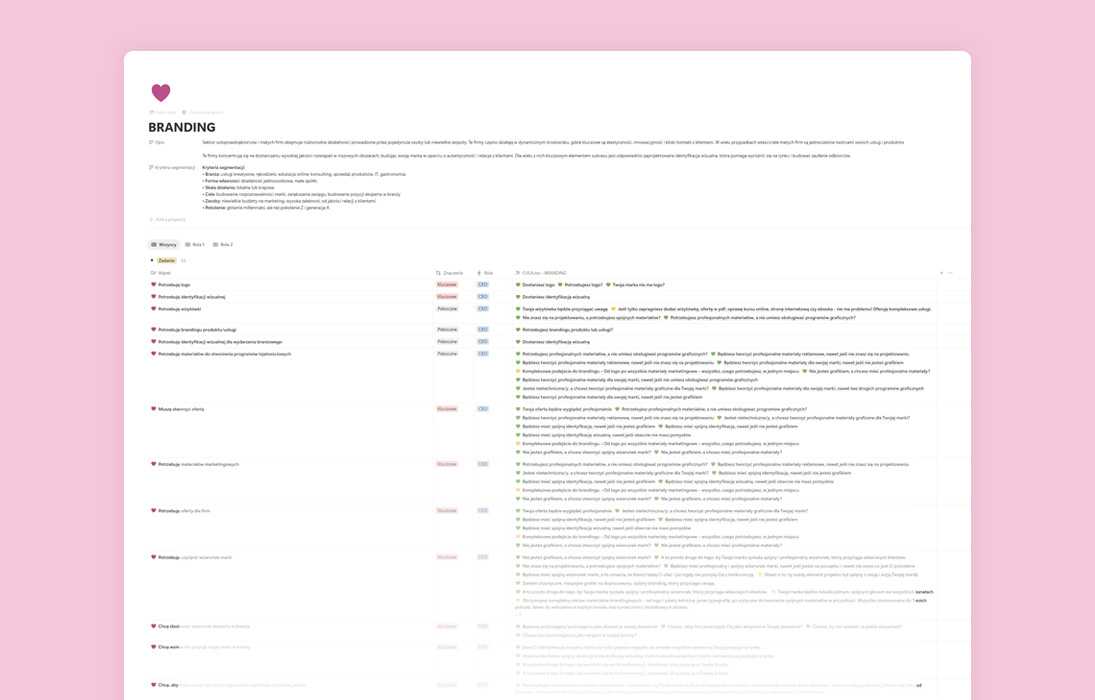Image resolution: width=1095 pixels, height=700 pixels.
Task: Click CEO tag in Potrzebuję materiałów marketingowych row
Action: coord(483,465)
